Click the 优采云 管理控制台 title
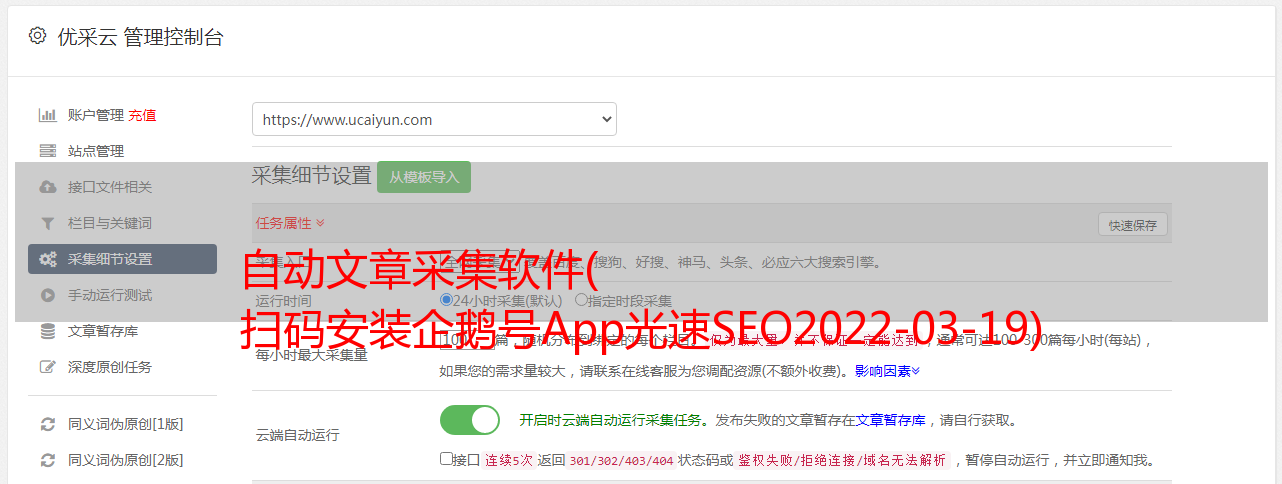Screen dimensions: 1282x484 click(x=140, y=37)
